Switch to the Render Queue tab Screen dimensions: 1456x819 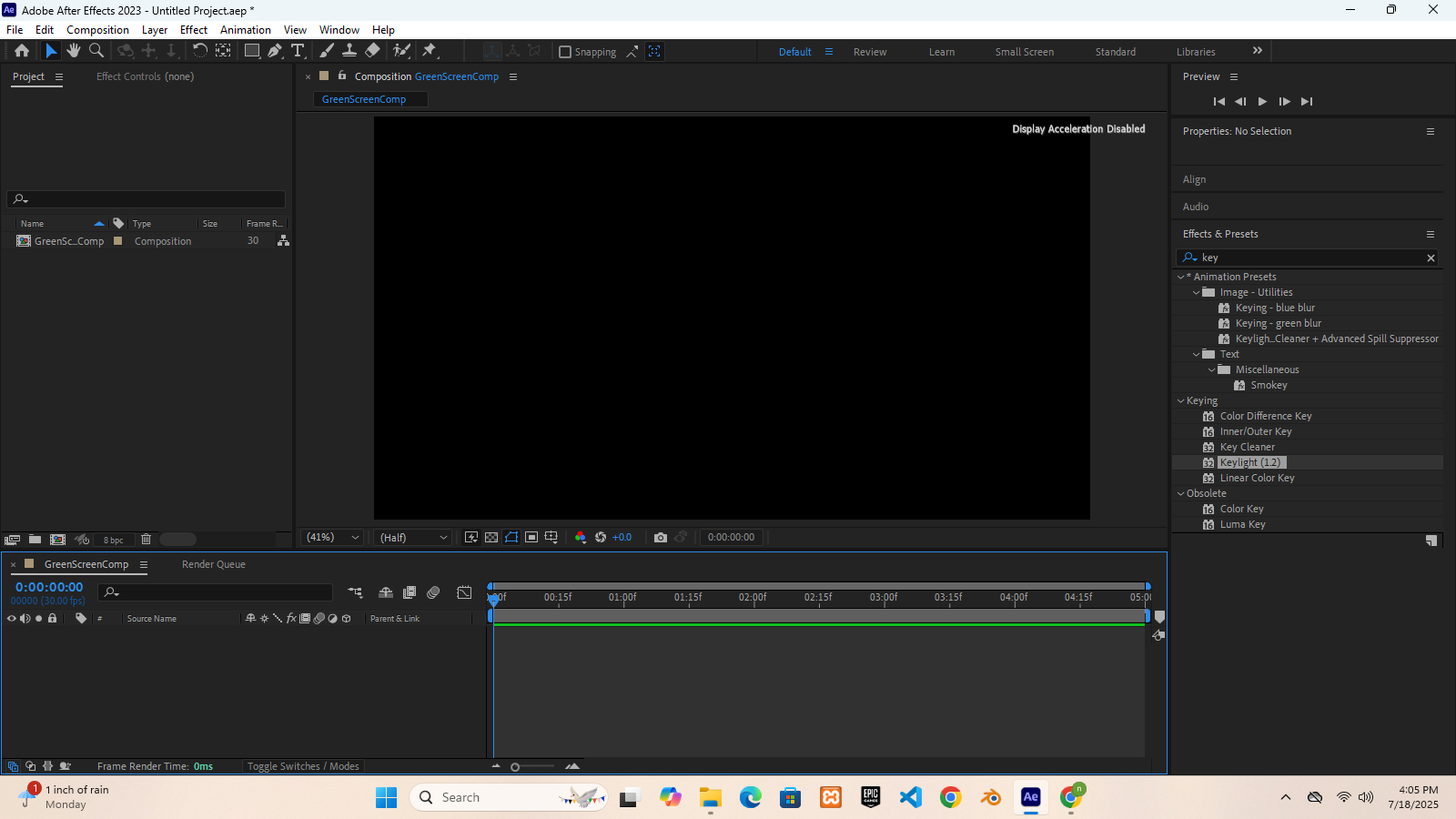coord(214,564)
